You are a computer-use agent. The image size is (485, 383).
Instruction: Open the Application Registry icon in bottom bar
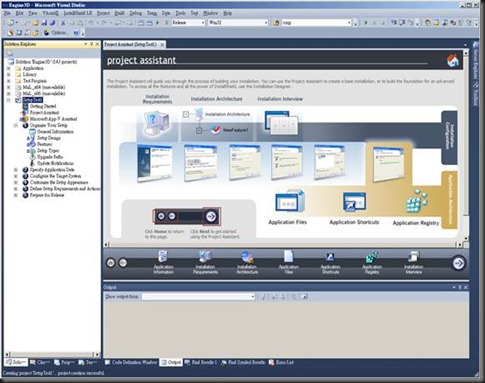tap(372, 262)
